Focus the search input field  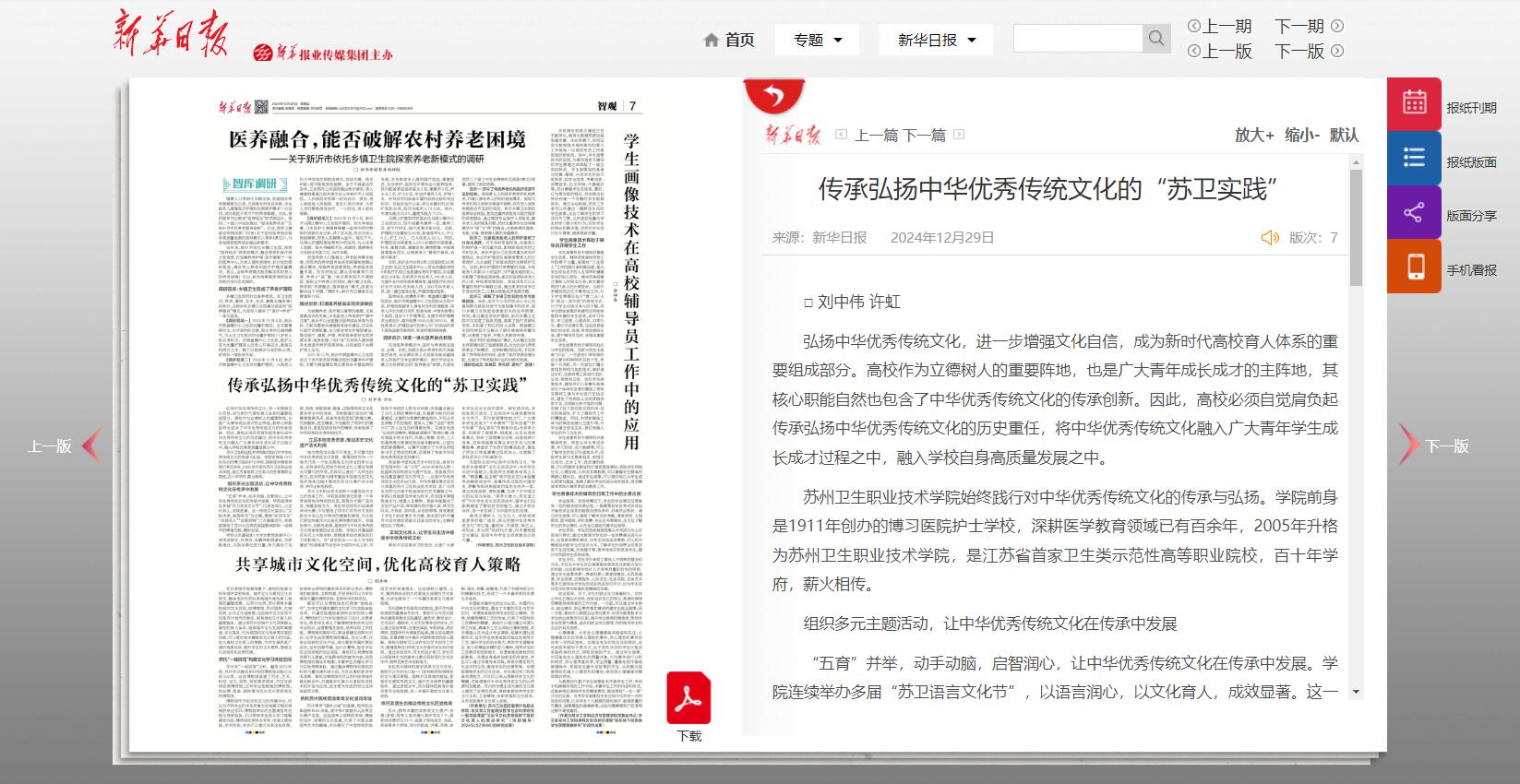[x=1078, y=39]
